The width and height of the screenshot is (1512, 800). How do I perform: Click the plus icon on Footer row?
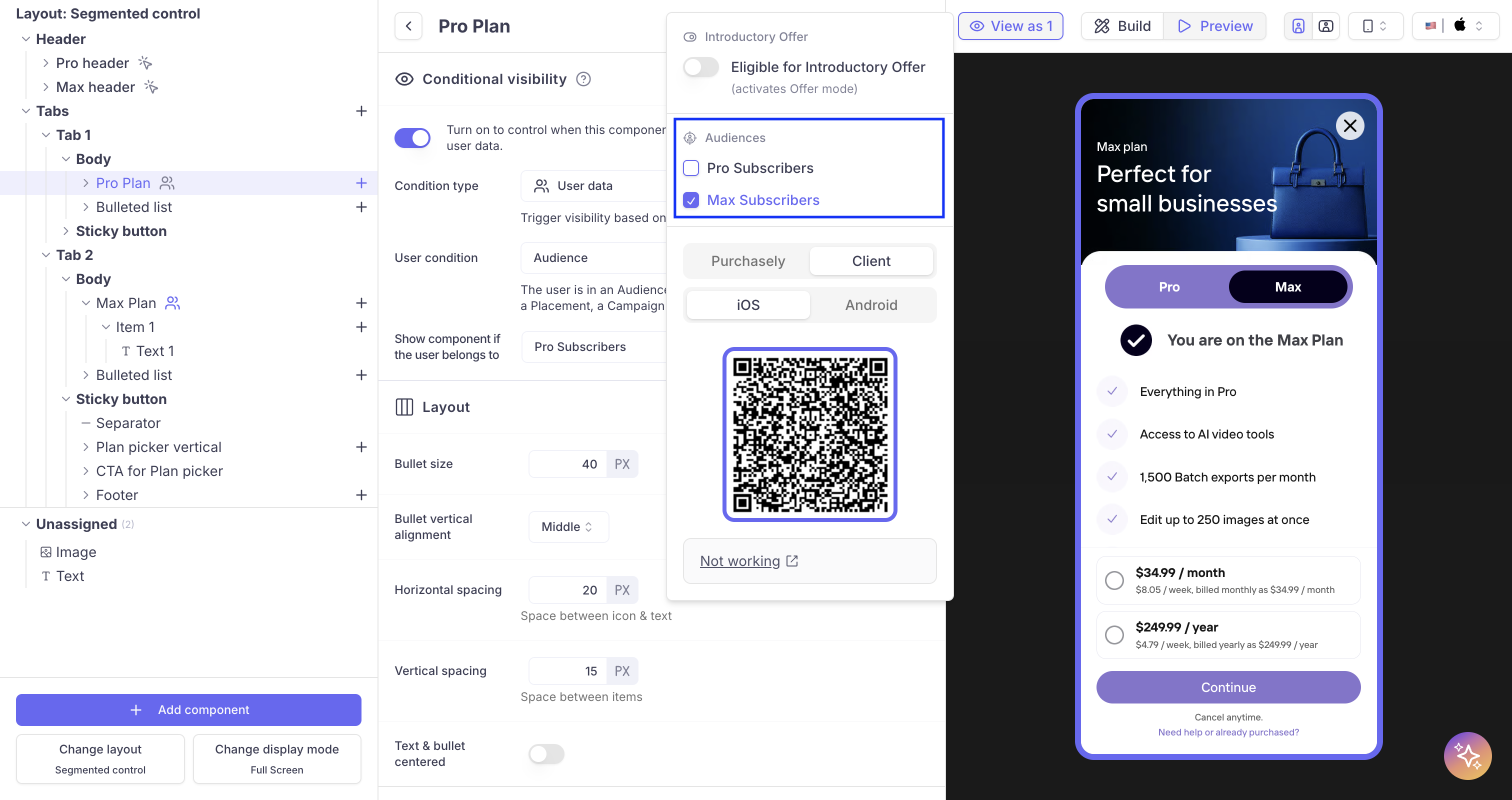point(361,495)
